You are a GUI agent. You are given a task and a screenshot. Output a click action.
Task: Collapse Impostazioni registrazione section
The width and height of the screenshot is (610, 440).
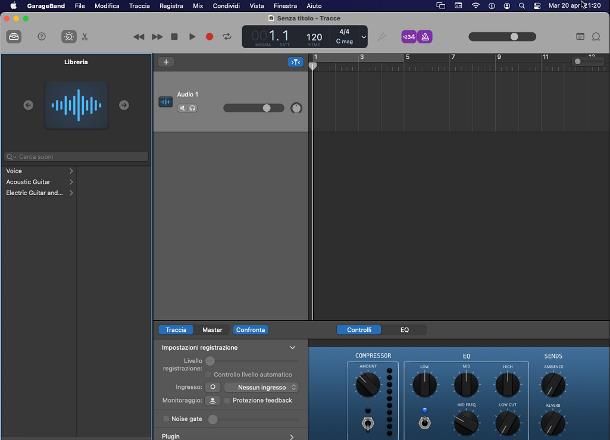pos(292,348)
